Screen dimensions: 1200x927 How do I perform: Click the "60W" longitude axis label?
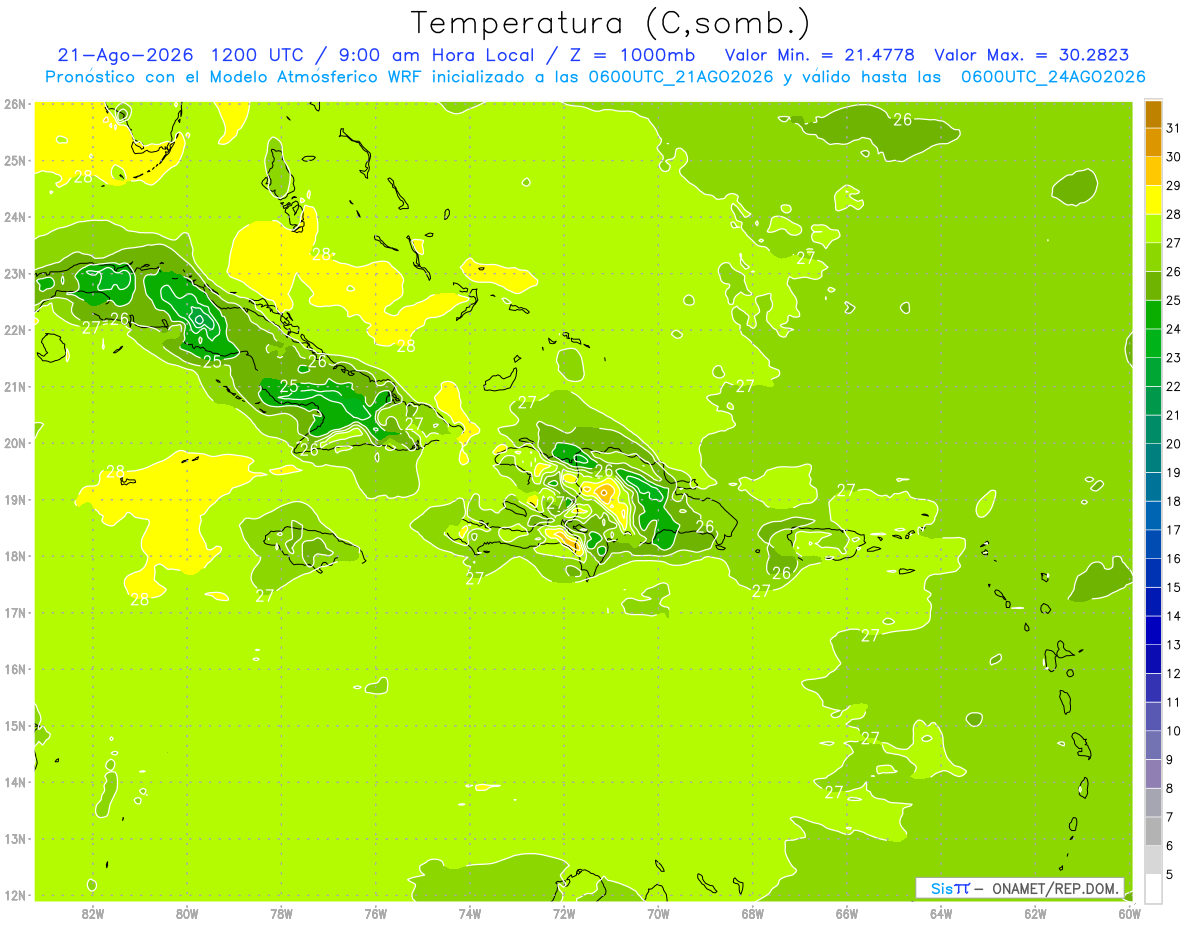(x=1130, y=913)
